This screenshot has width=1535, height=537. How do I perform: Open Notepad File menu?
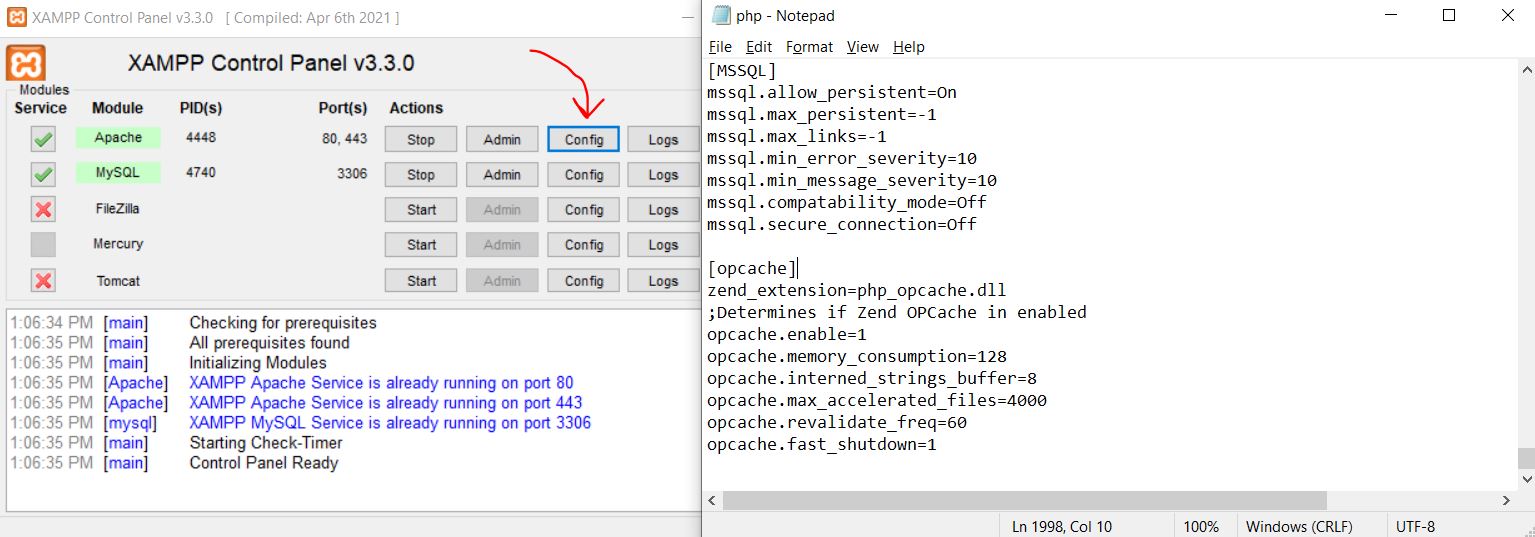(x=720, y=47)
